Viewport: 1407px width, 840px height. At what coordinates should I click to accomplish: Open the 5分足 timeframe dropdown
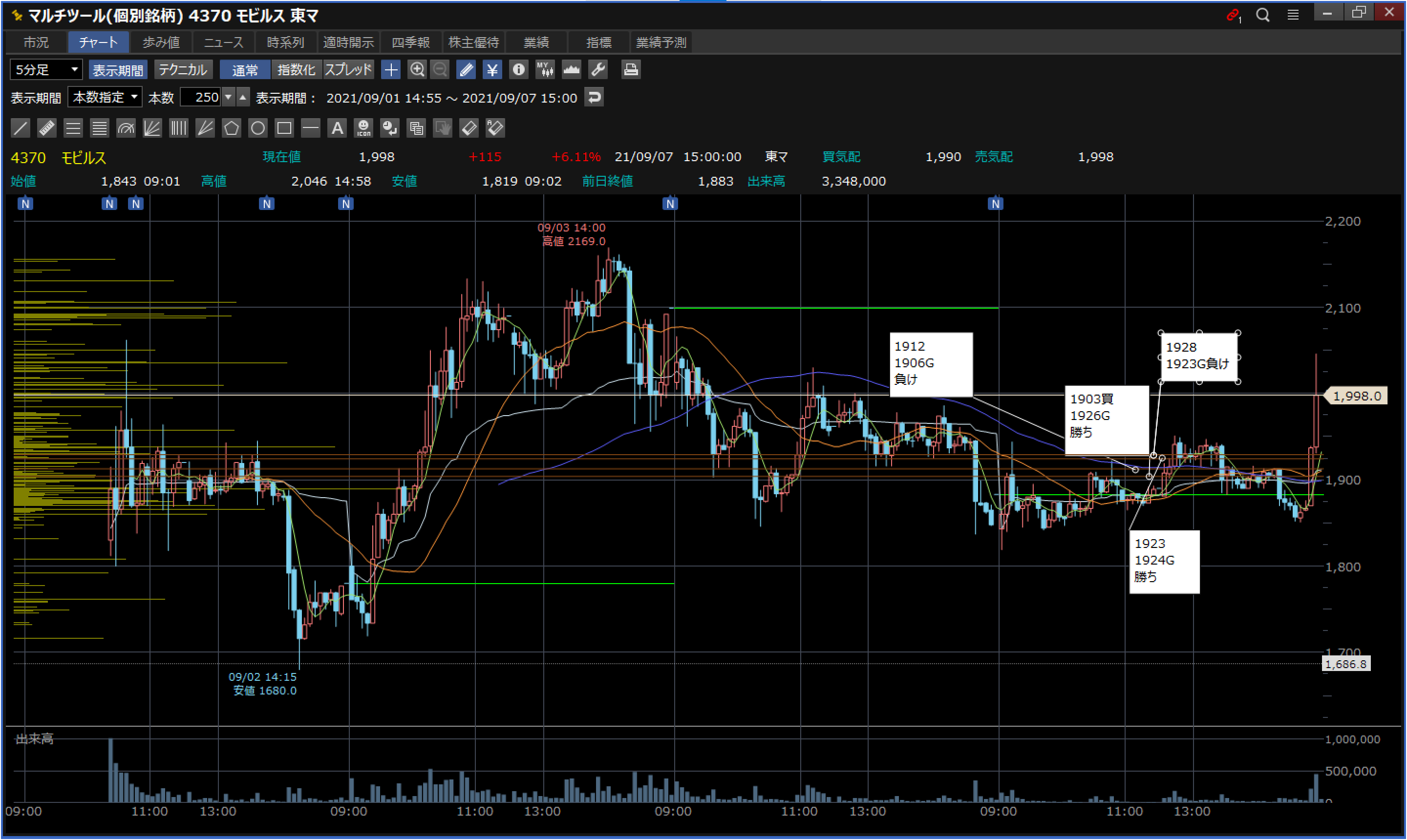[x=46, y=70]
